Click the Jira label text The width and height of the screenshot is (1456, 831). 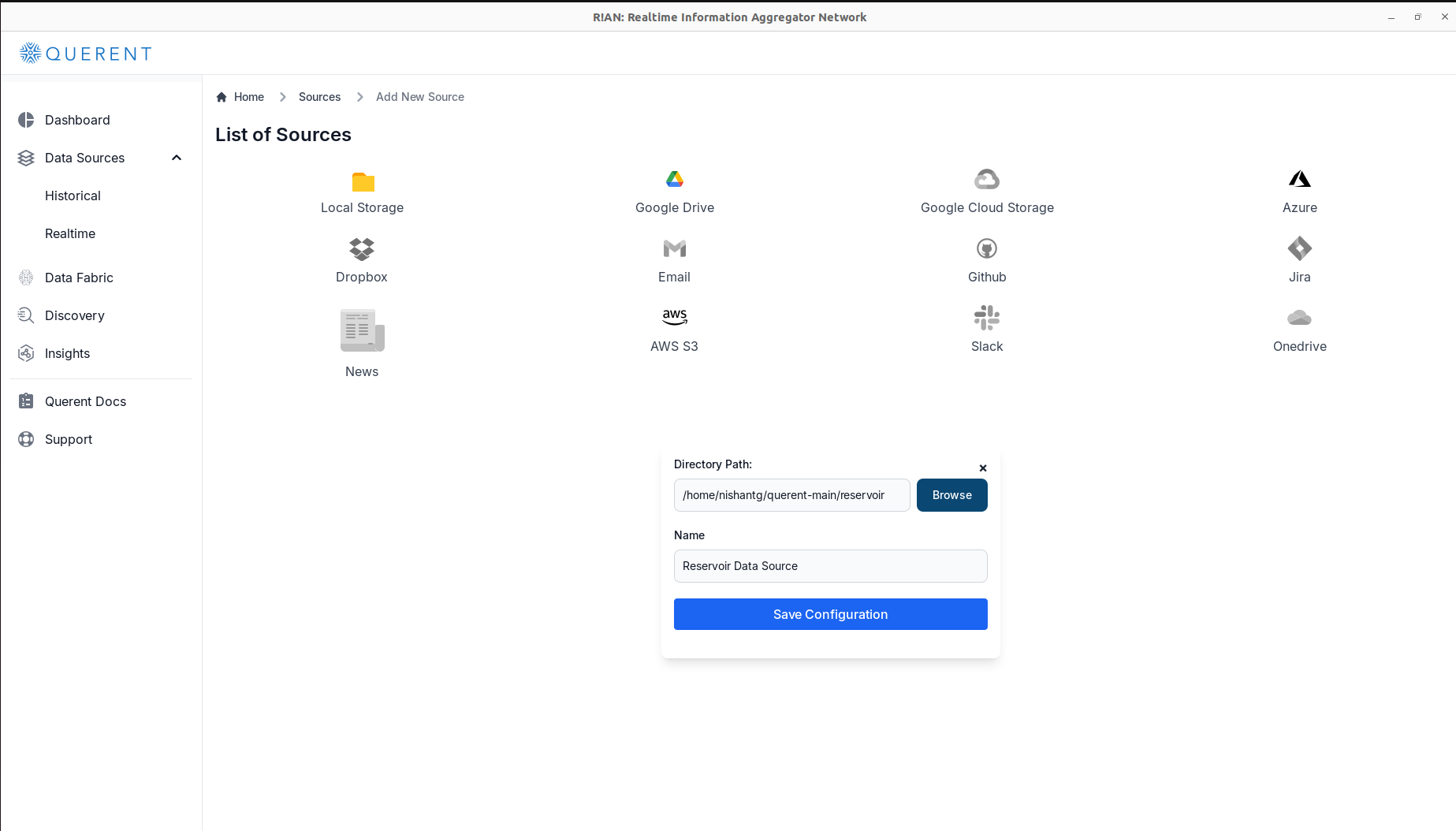point(1300,277)
